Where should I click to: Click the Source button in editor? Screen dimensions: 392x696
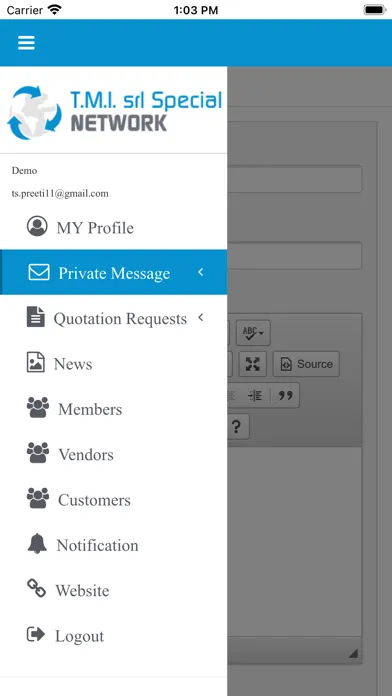coord(306,364)
